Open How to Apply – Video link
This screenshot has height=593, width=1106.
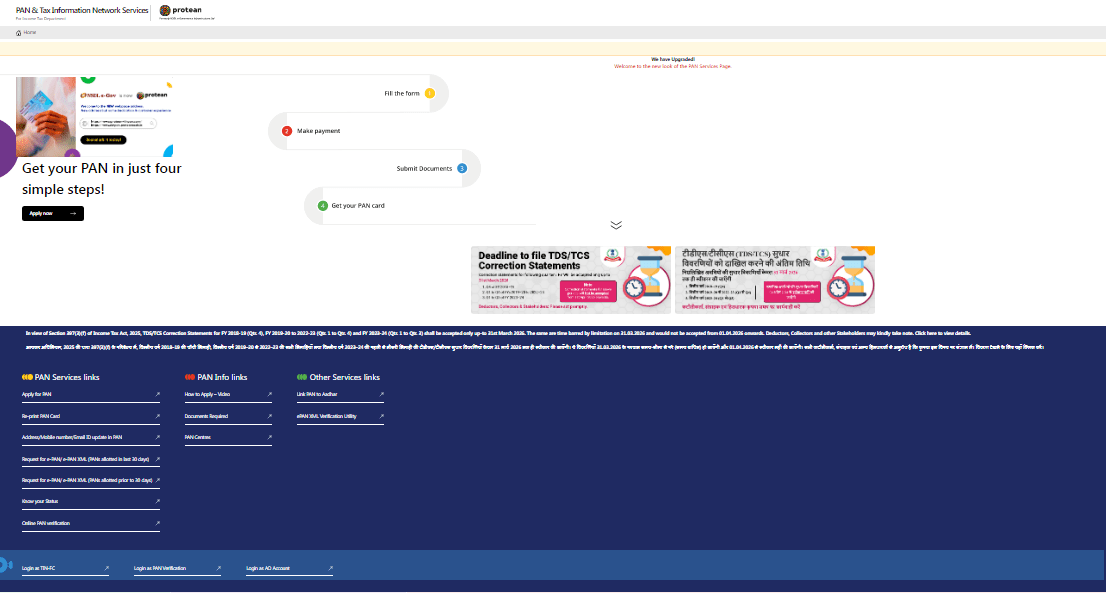coord(207,394)
